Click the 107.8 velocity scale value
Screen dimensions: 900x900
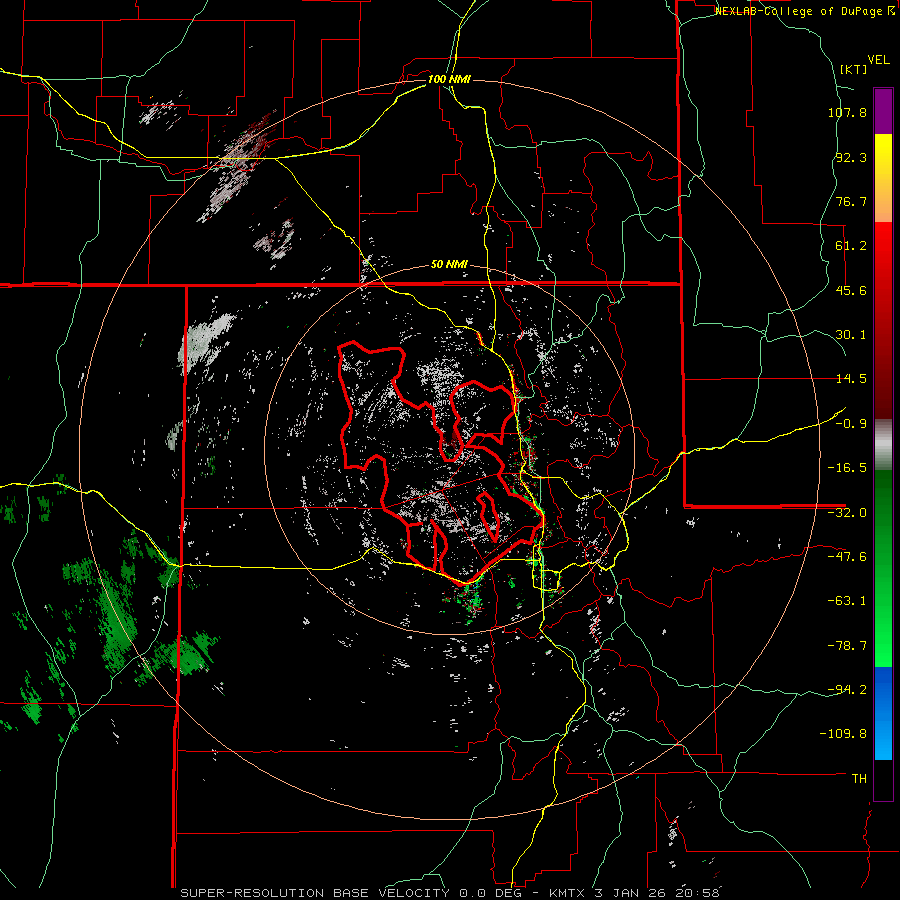(x=847, y=112)
